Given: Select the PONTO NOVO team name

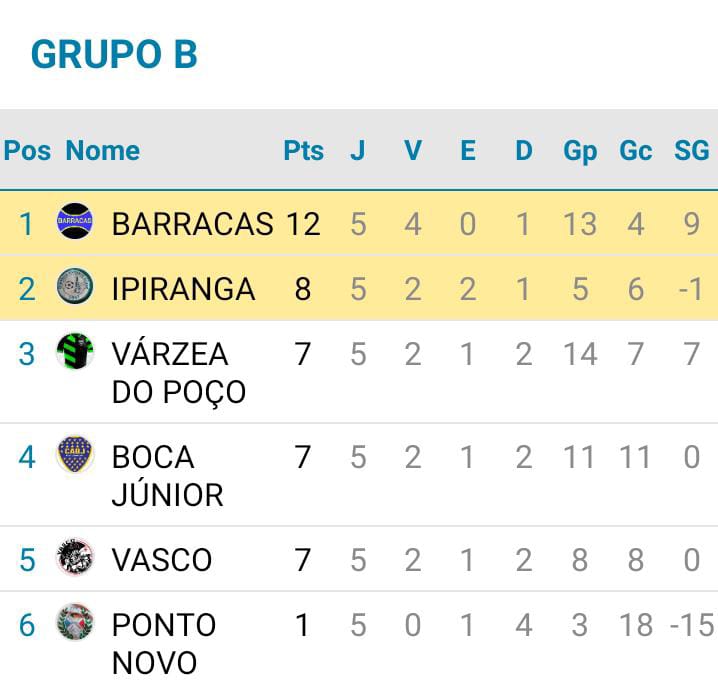Looking at the screenshot, I should [x=164, y=643].
